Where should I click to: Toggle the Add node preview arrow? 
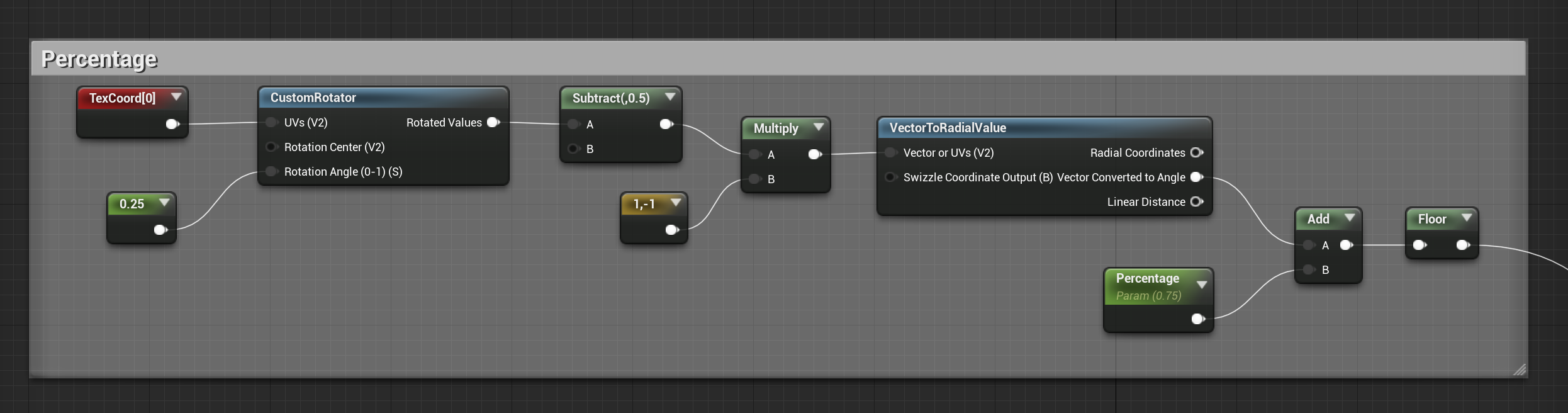1350,218
